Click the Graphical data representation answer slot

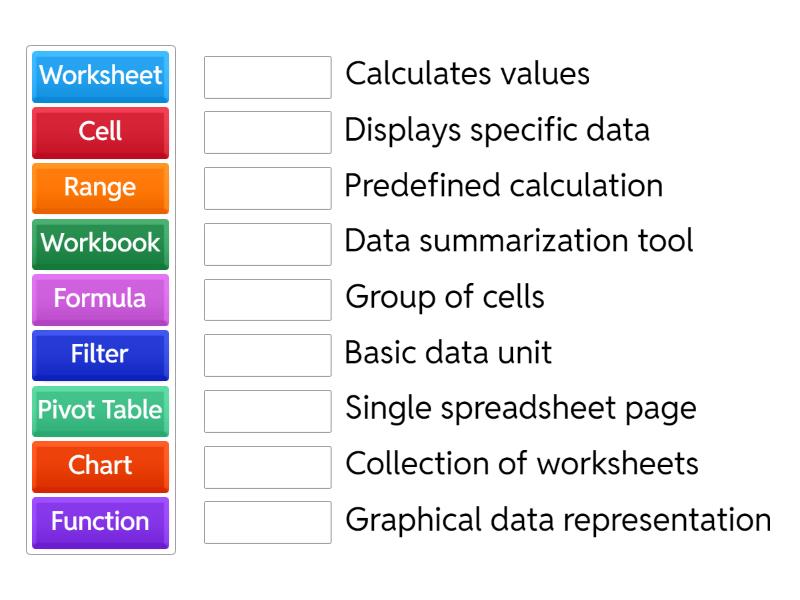coord(267,522)
